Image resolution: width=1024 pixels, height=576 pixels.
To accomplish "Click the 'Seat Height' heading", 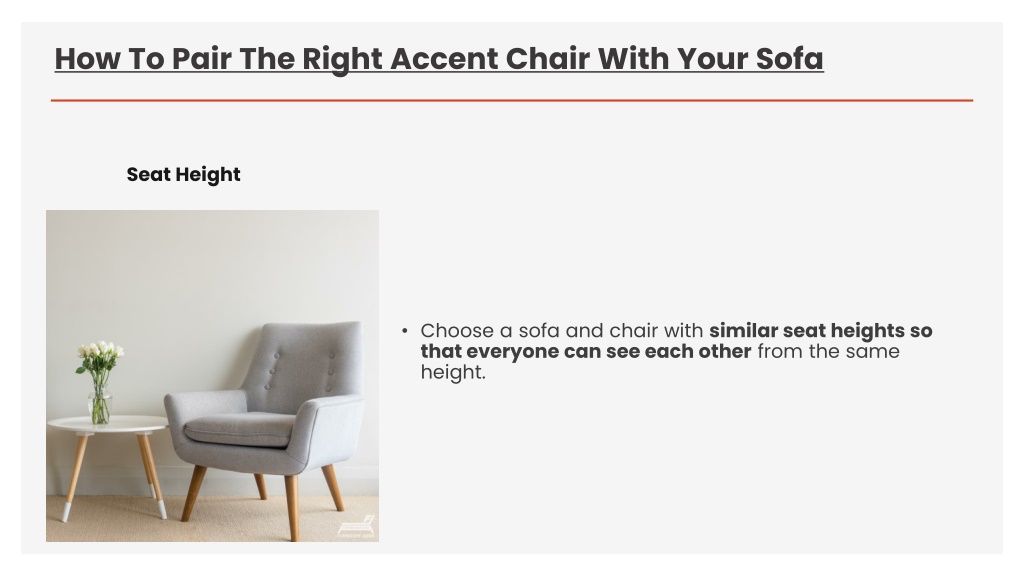I will pos(184,174).
